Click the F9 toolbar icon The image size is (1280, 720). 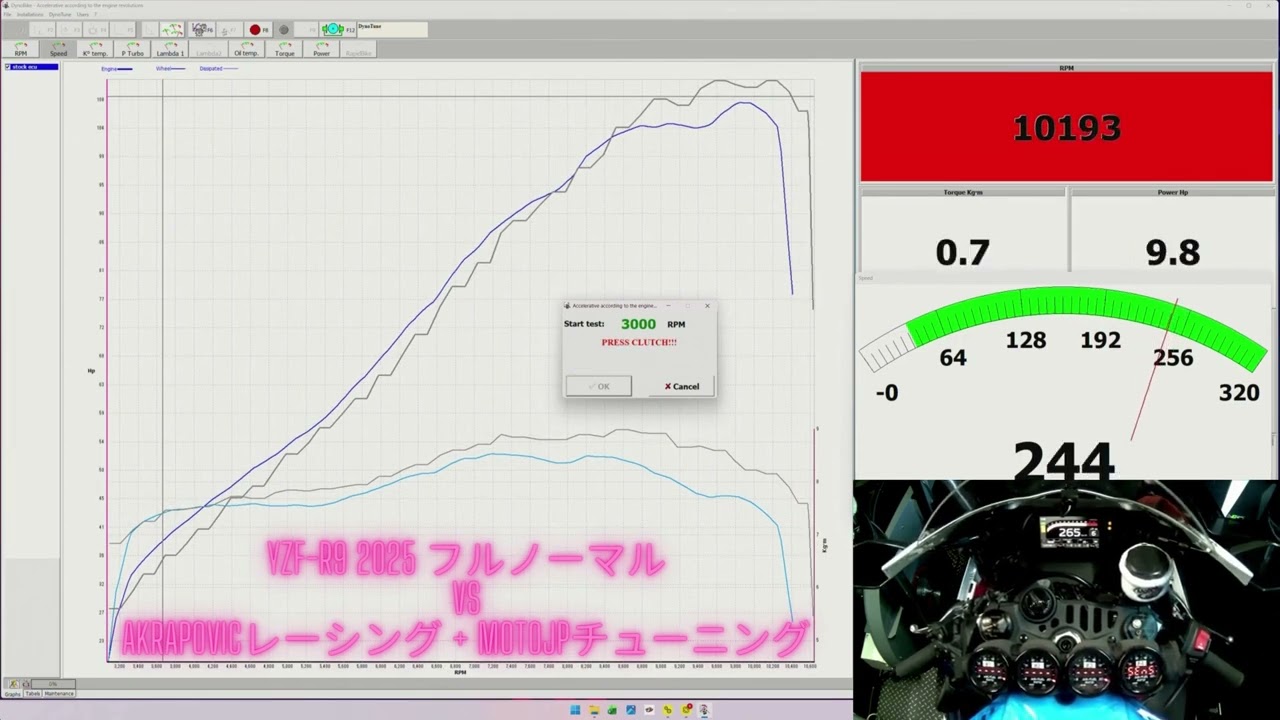point(306,30)
